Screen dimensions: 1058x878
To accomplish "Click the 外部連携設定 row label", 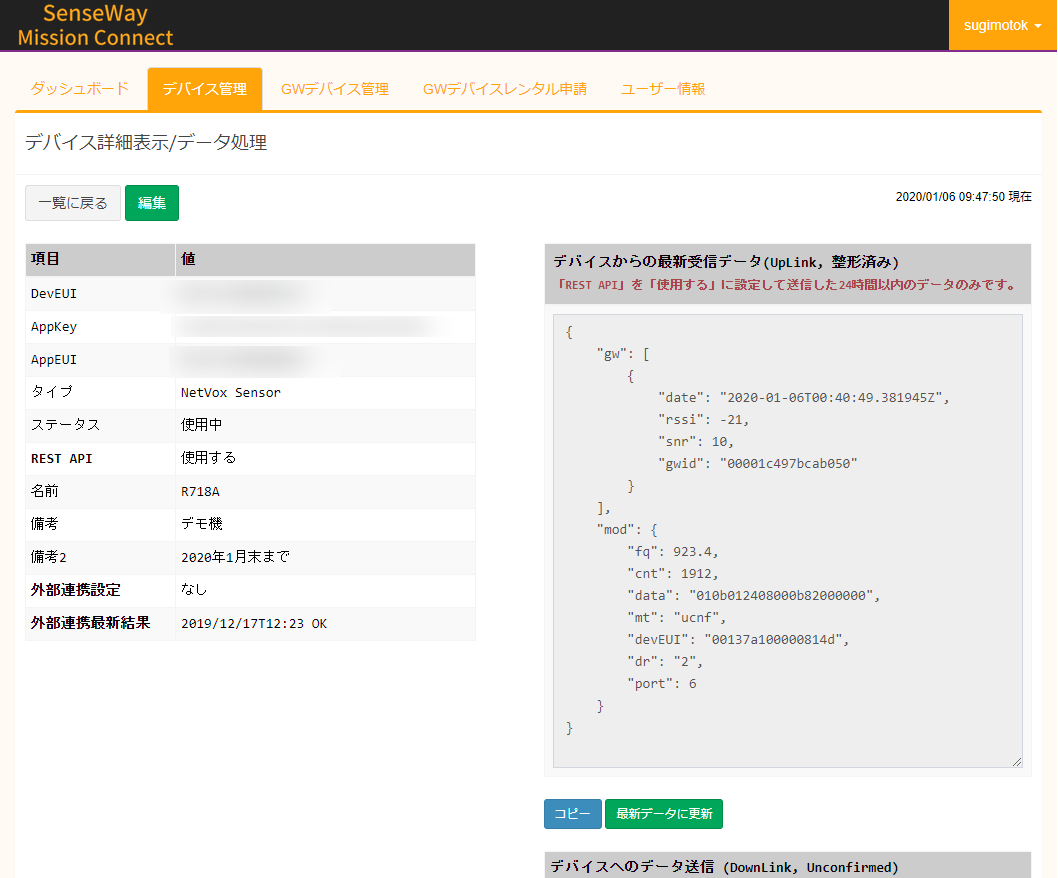I will (76, 590).
